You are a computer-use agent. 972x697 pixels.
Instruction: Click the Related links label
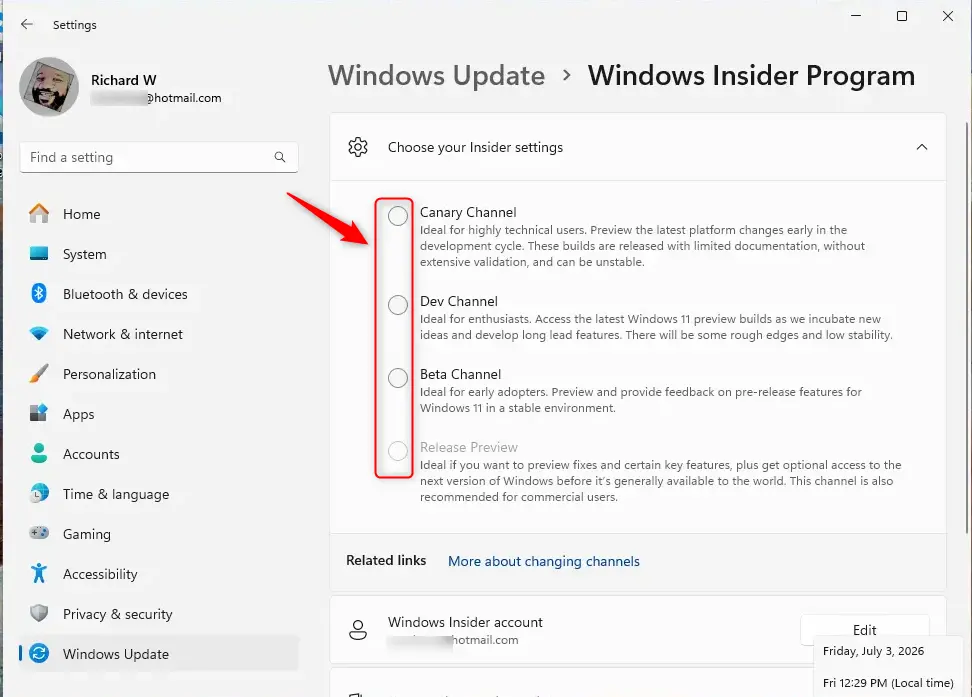[x=386, y=560]
